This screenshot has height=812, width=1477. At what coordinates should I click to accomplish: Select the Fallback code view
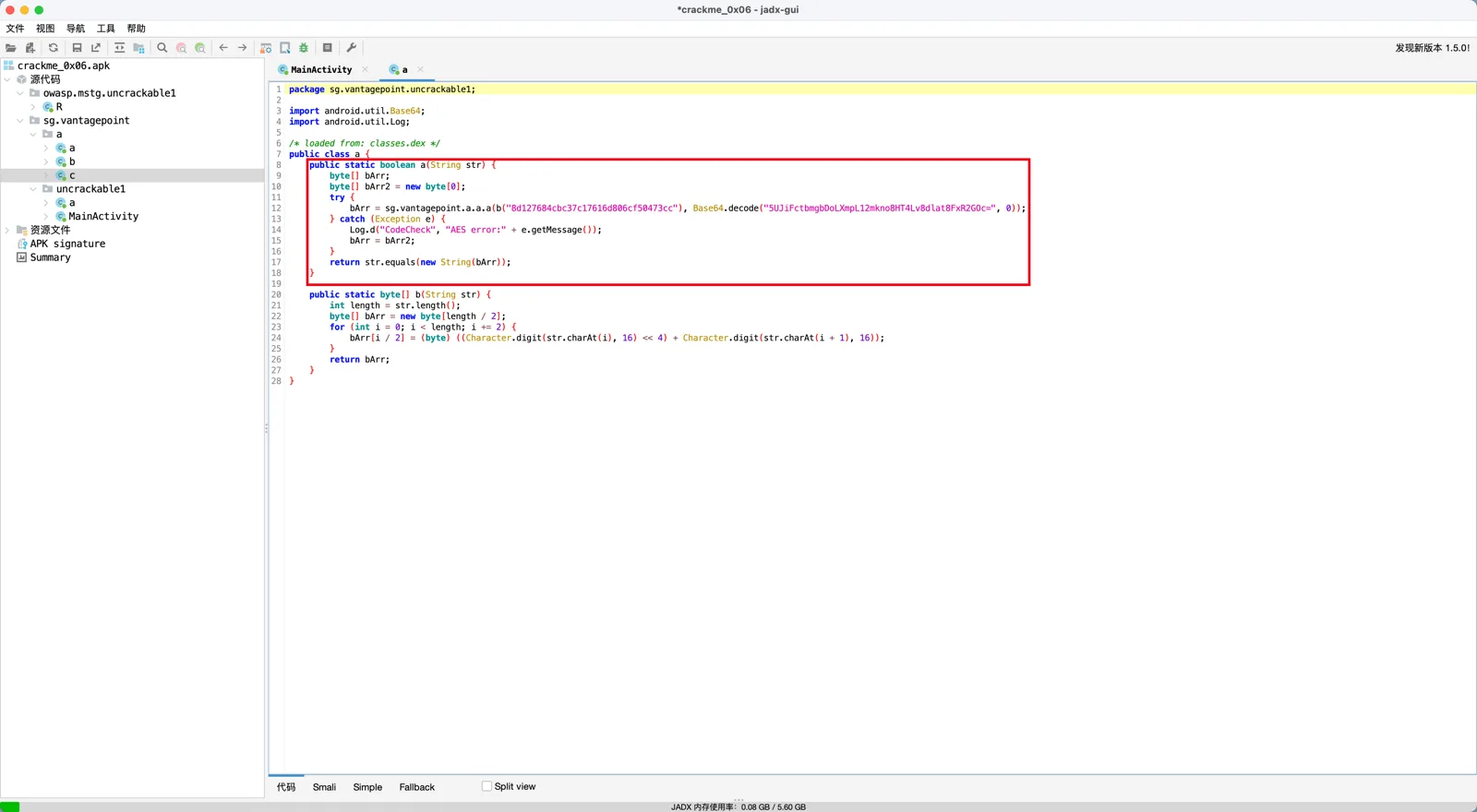tap(417, 787)
